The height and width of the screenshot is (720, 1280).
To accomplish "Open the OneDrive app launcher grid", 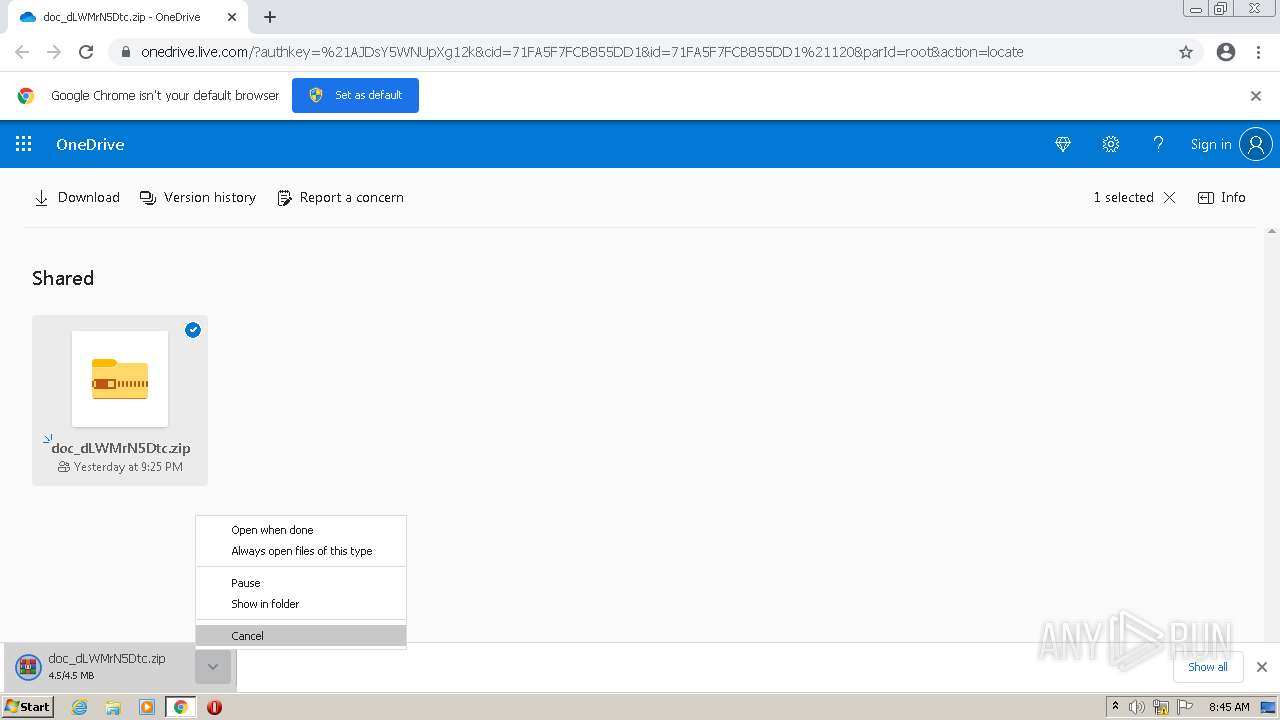I will tap(23, 144).
